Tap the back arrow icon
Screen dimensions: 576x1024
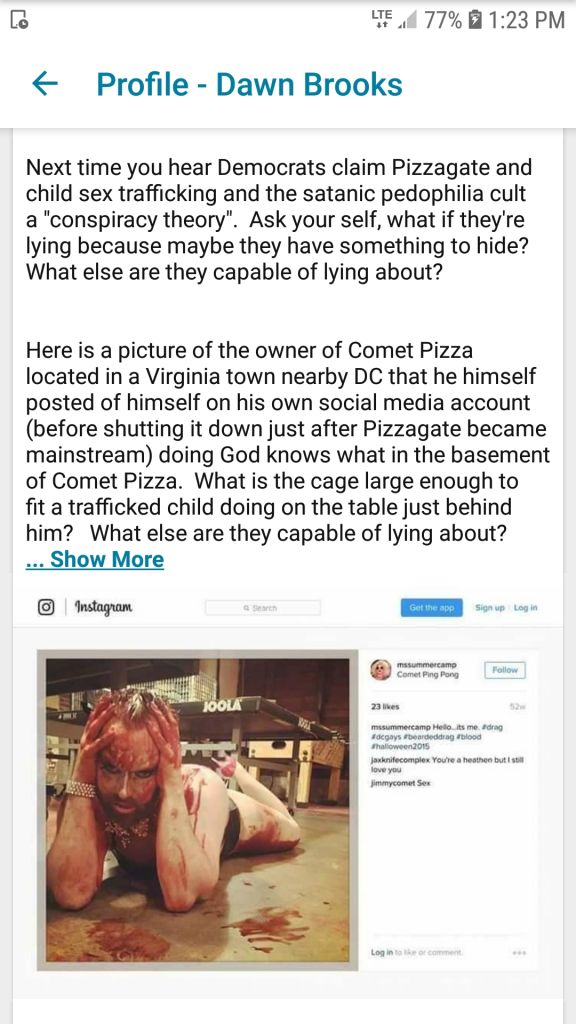coord(44,84)
